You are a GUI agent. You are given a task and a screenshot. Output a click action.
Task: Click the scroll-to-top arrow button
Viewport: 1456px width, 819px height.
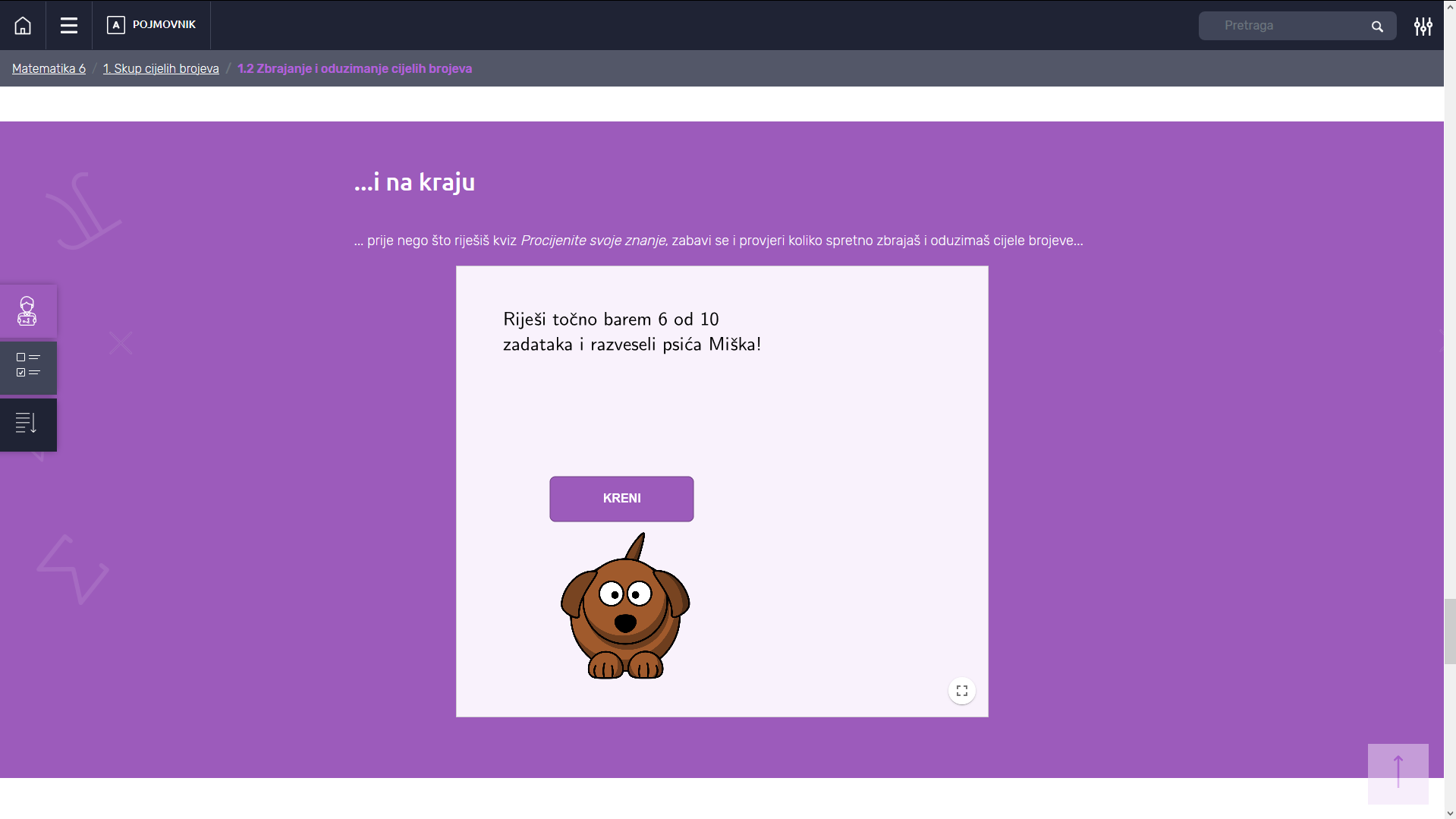click(1398, 773)
